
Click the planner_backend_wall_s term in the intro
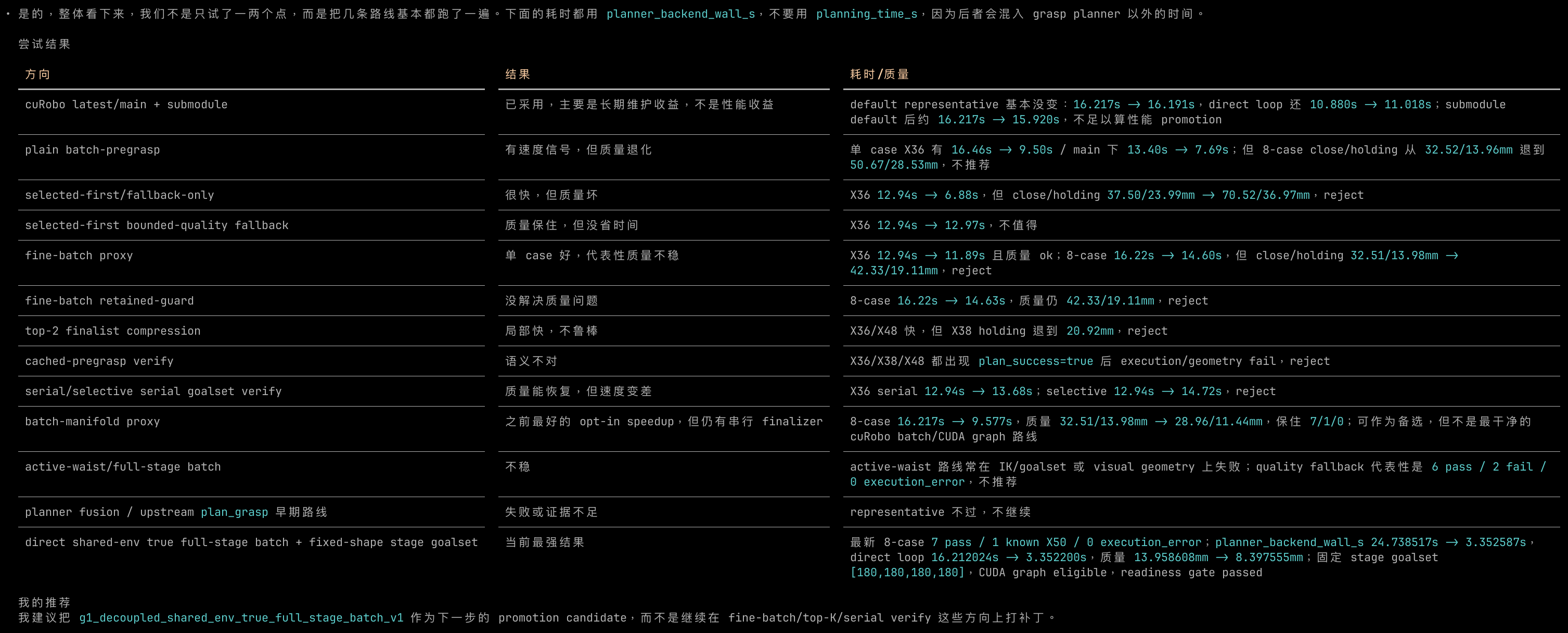pyautogui.click(x=681, y=14)
